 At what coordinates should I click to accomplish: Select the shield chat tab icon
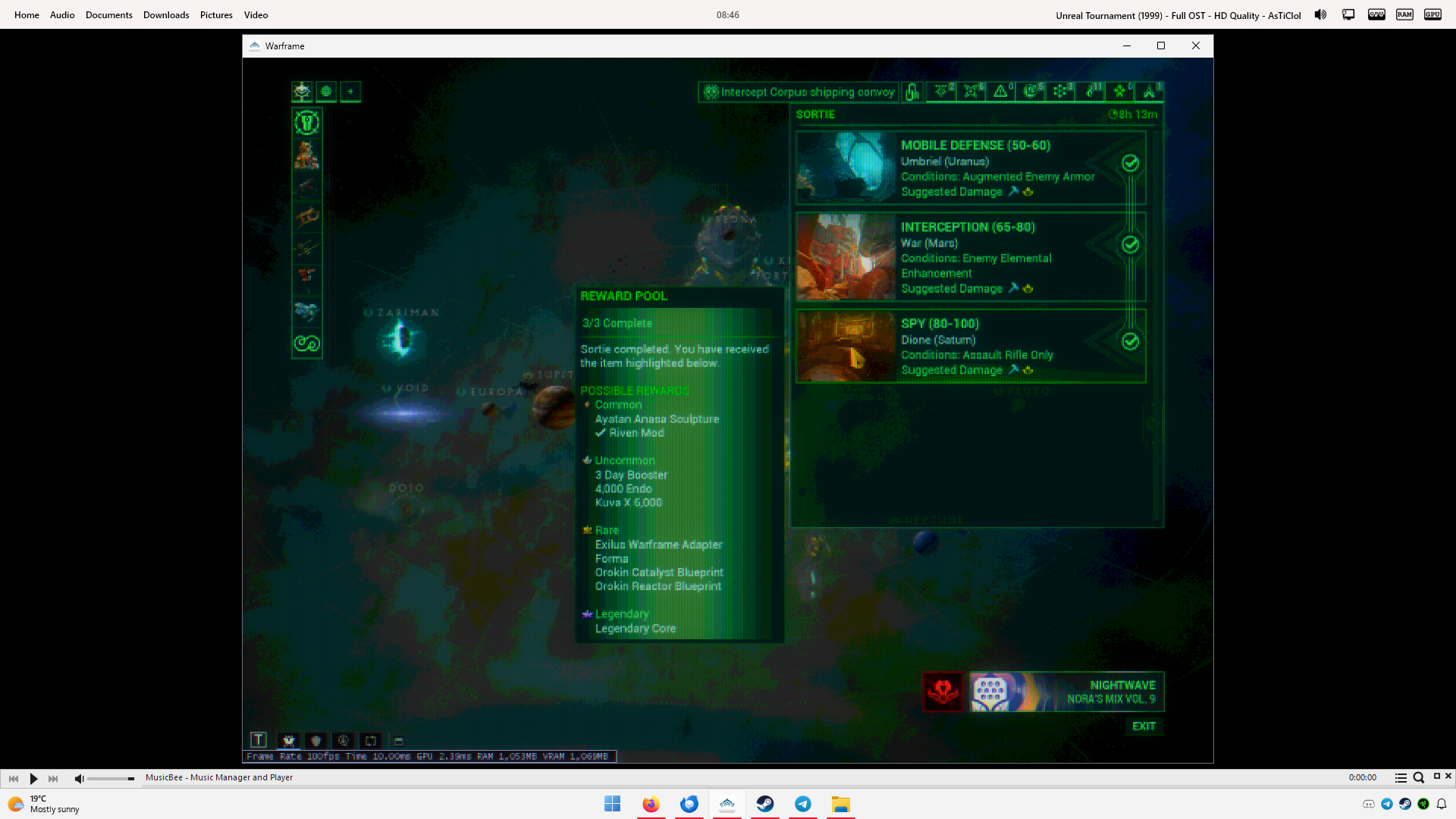point(316,740)
